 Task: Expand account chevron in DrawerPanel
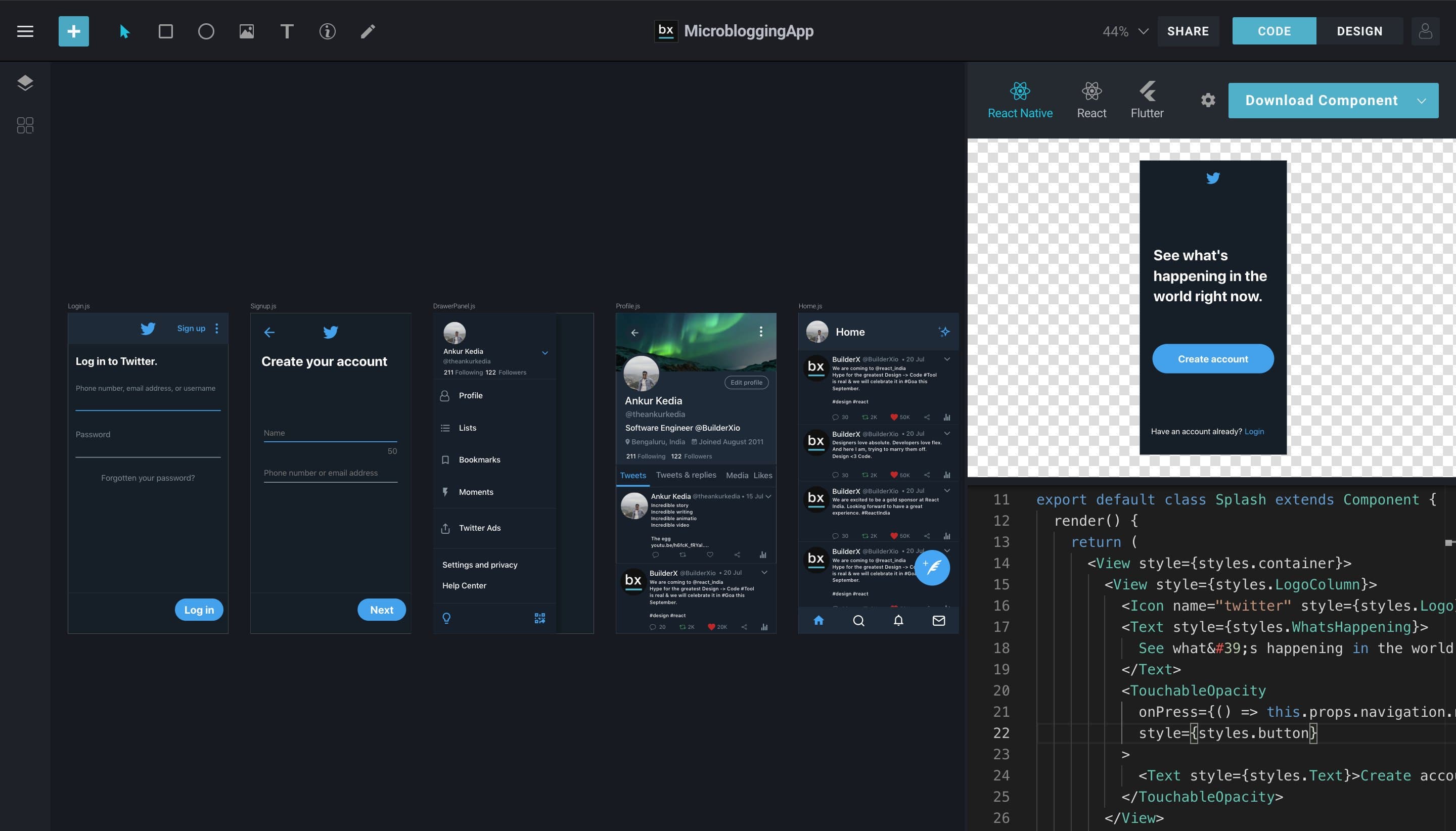click(x=545, y=353)
